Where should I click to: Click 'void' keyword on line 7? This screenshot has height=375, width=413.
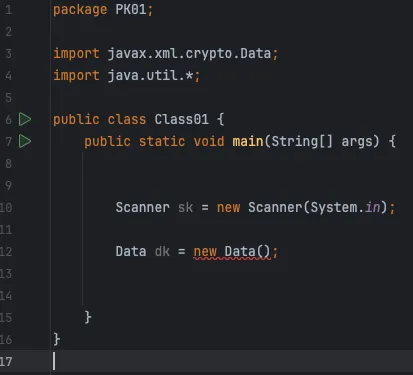209,141
